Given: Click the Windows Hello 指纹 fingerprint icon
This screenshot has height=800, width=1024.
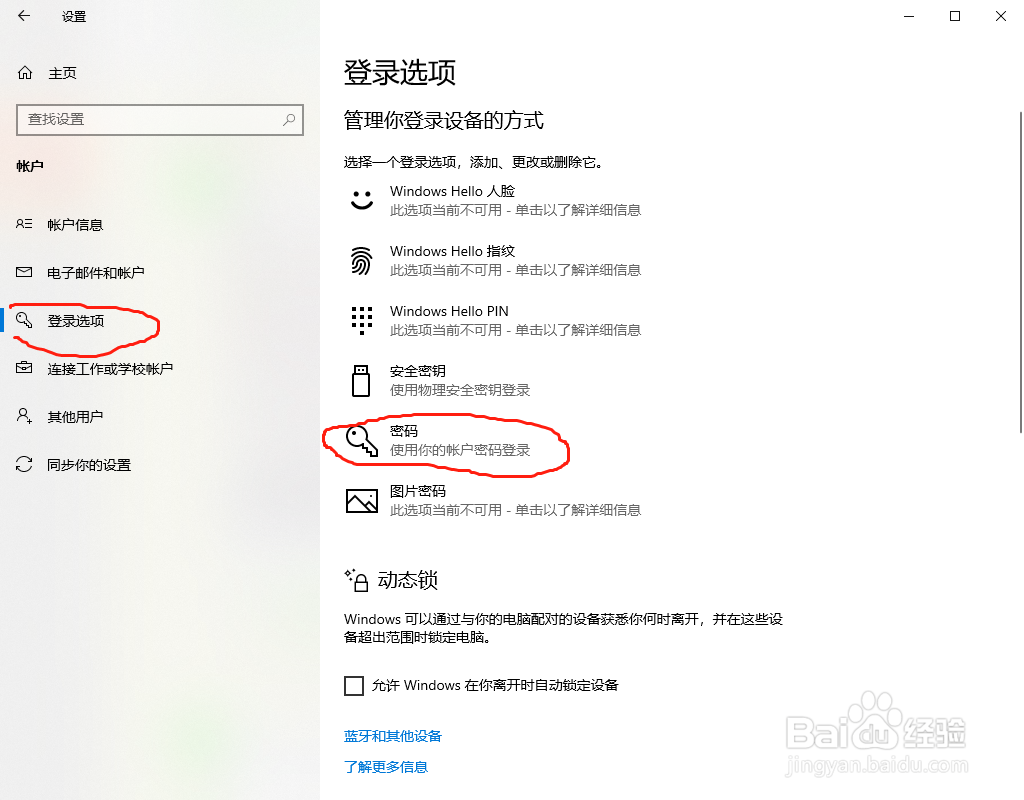Looking at the screenshot, I should tap(362, 261).
